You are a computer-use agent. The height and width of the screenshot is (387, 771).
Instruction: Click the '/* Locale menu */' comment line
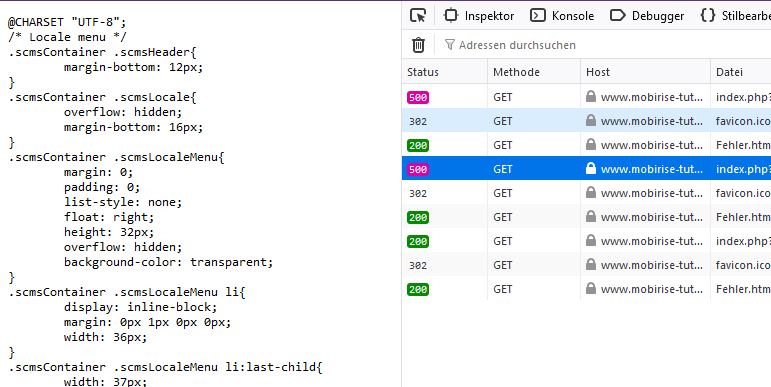67,37
